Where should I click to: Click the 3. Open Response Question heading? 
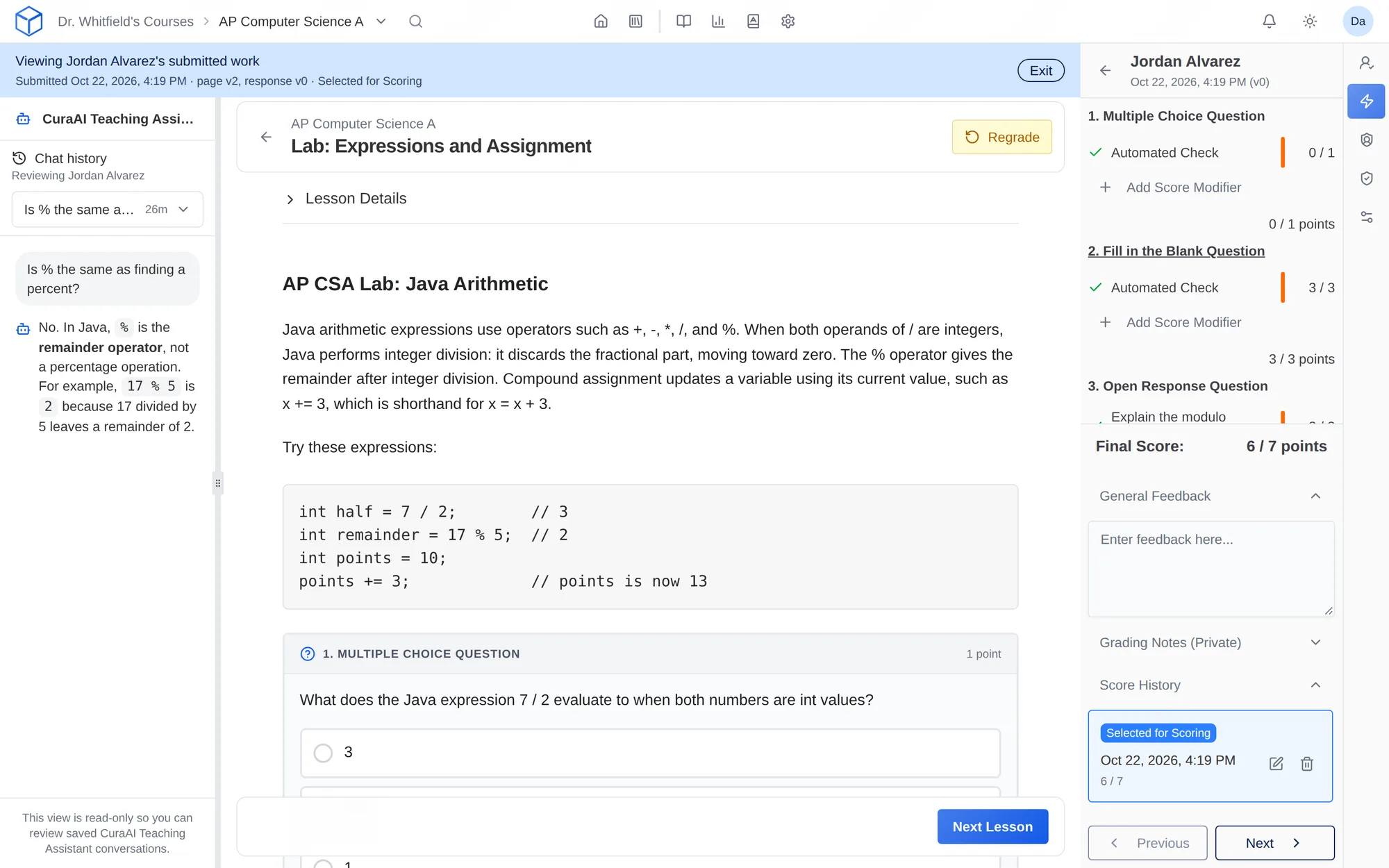coord(1177,386)
